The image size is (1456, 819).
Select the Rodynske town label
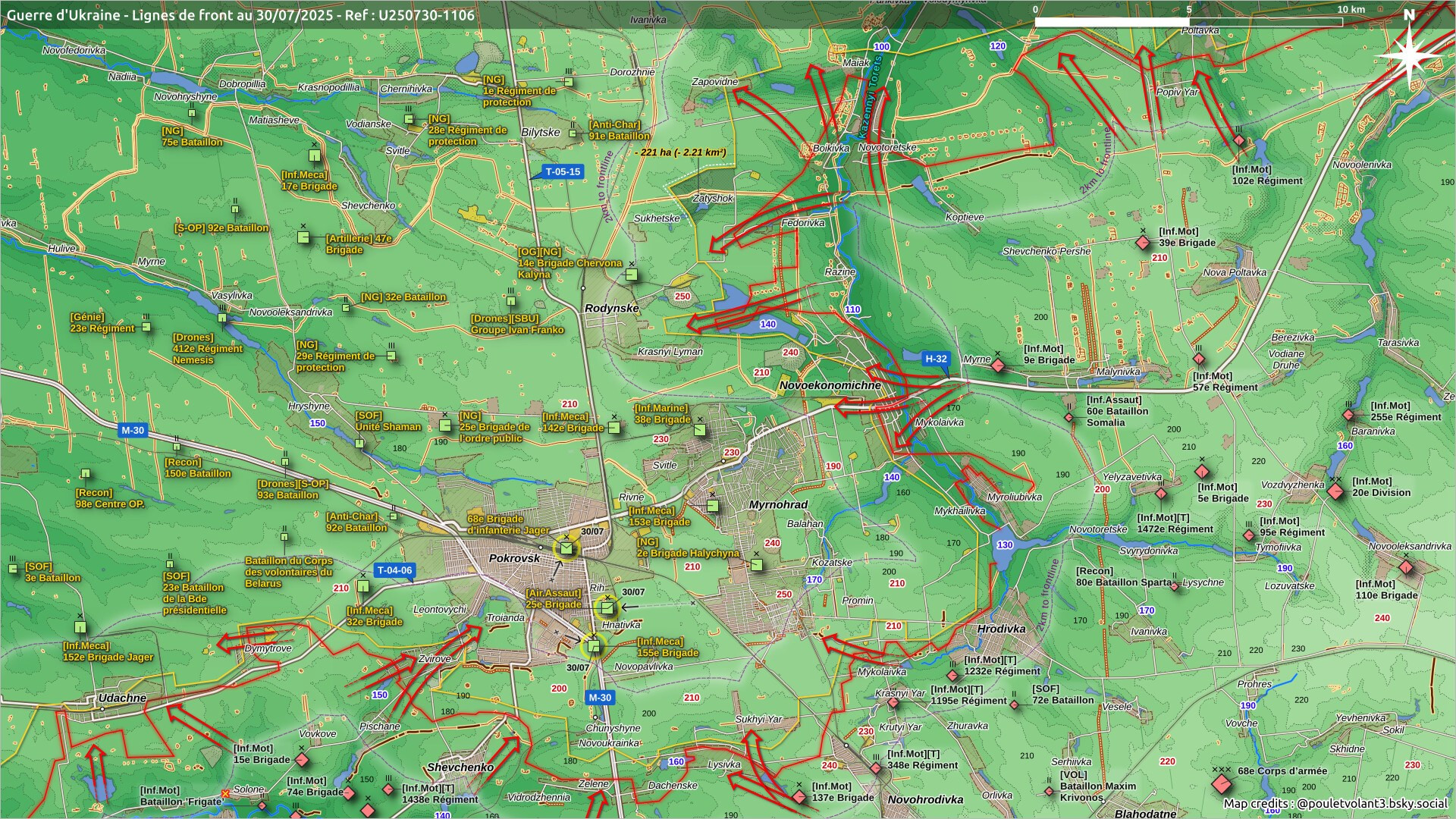click(x=612, y=309)
